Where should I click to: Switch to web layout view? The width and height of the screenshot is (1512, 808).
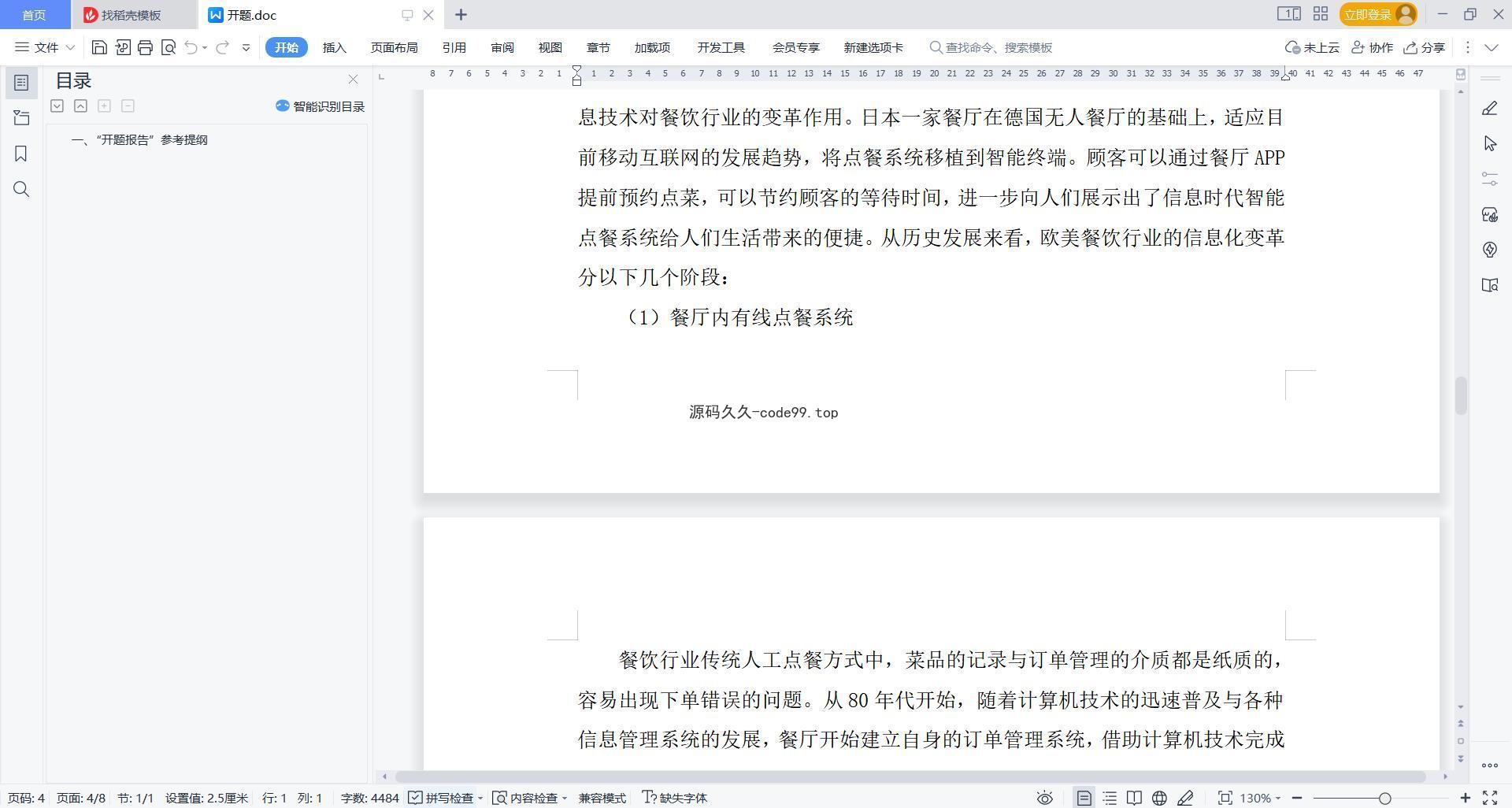click(1159, 798)
